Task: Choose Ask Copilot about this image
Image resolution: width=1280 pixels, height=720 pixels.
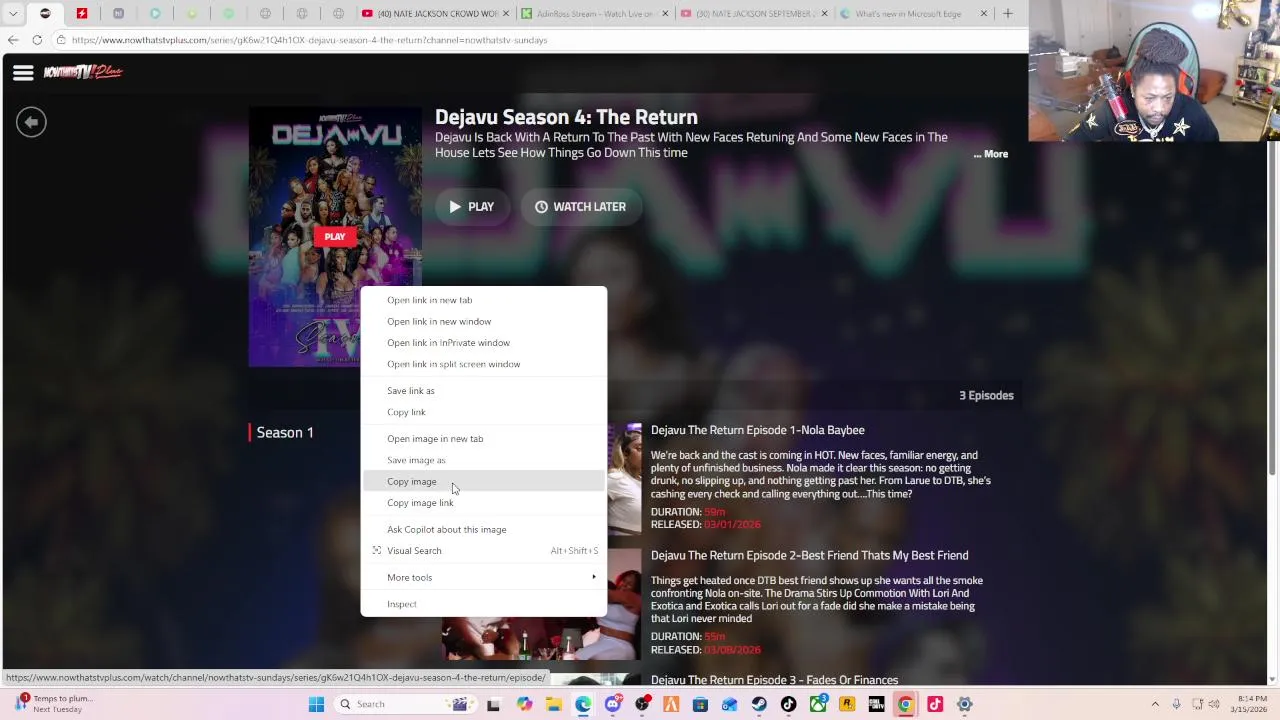Action: pos(483,529)
